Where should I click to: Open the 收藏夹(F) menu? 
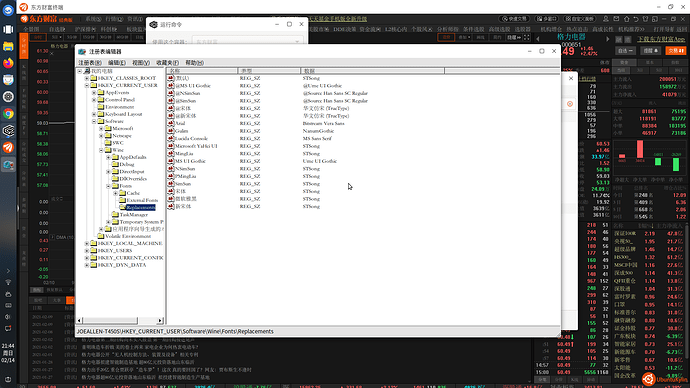click(x=167, y=63)
